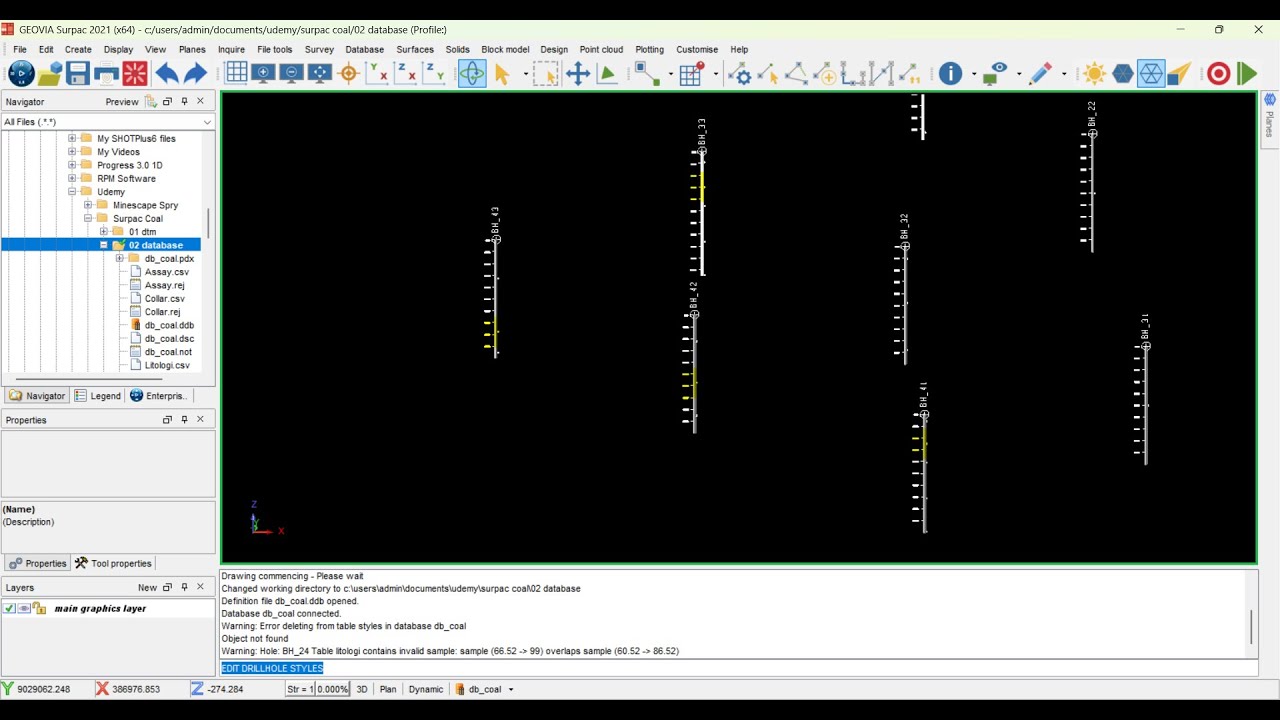Click the solid blue hexagon faces icon
This screenshot has width=1280, height=720.
(1123, 73)
